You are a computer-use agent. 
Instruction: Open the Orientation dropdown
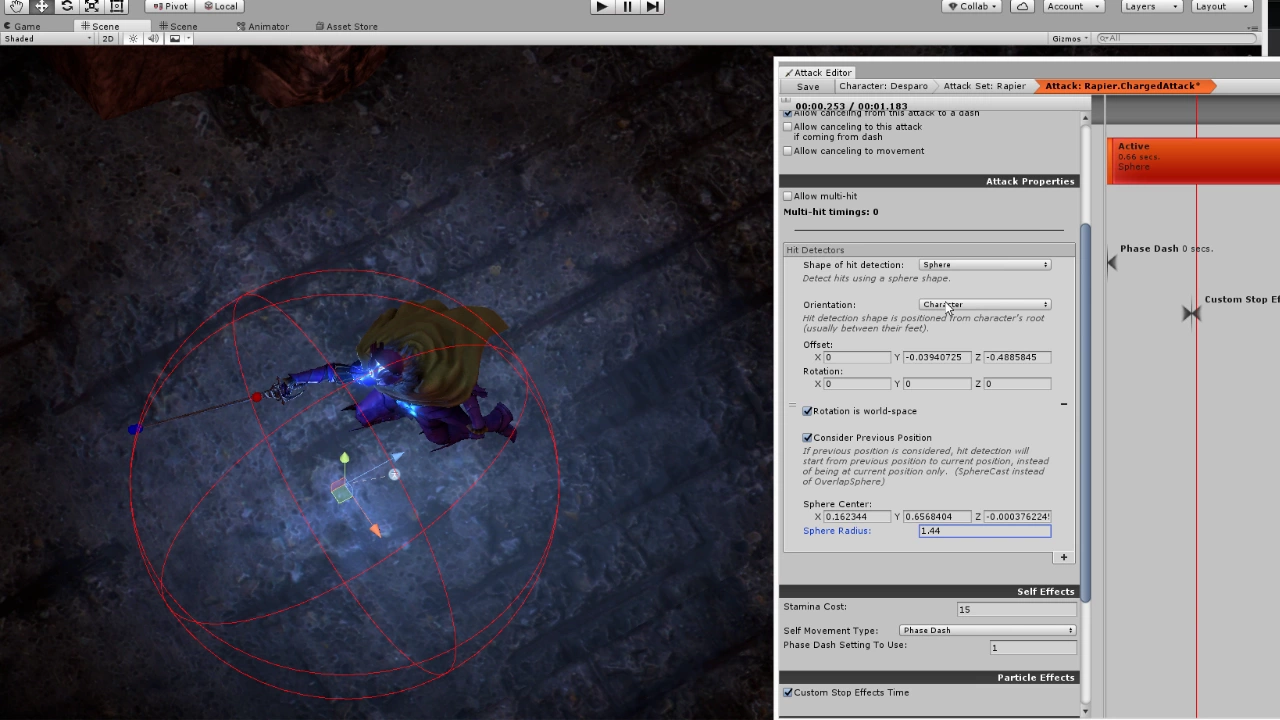pyautogui.click(x=985, y=304)
